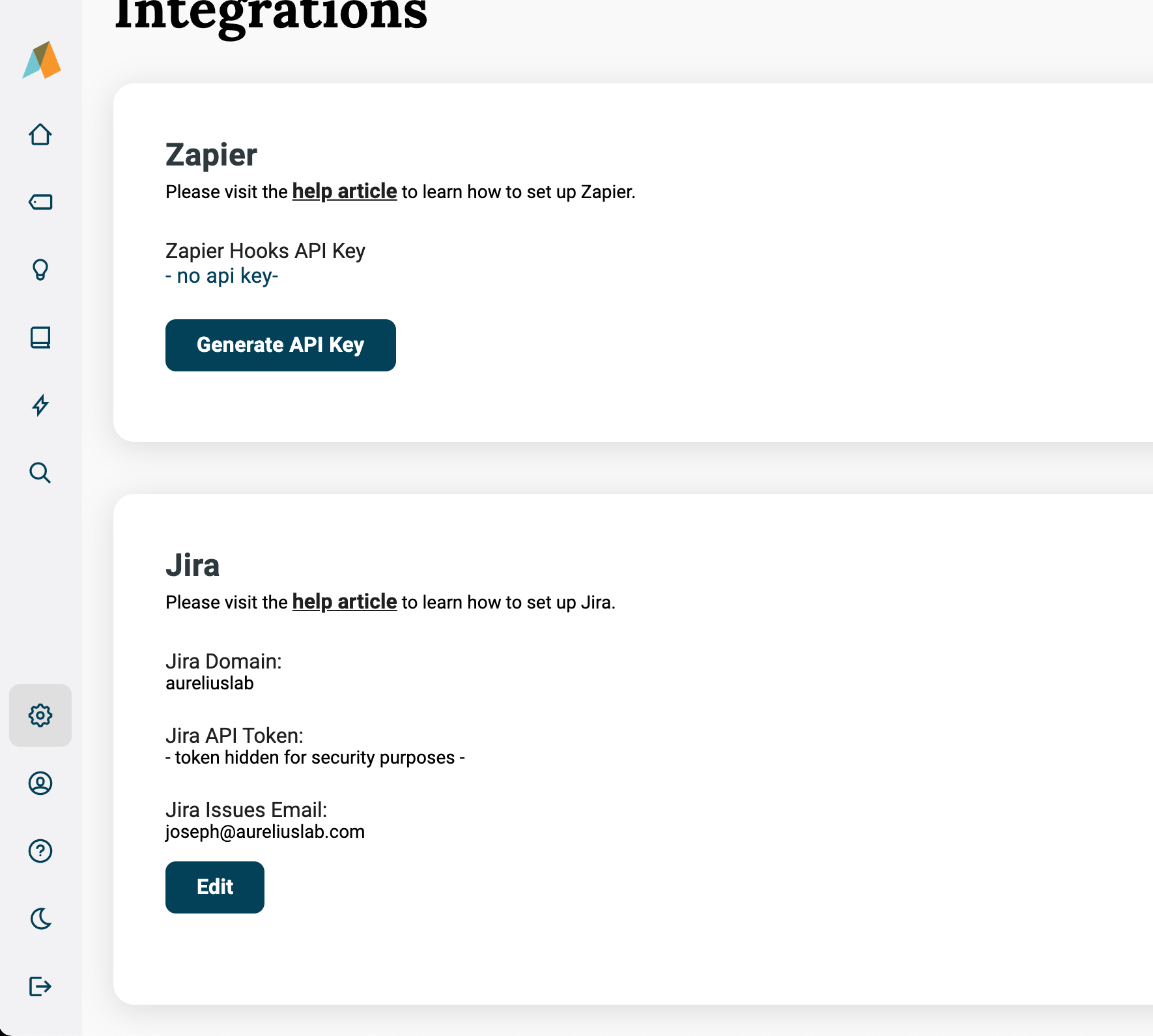
Task: Open the lightbulb Insights icon
Action: pos(40,270)
